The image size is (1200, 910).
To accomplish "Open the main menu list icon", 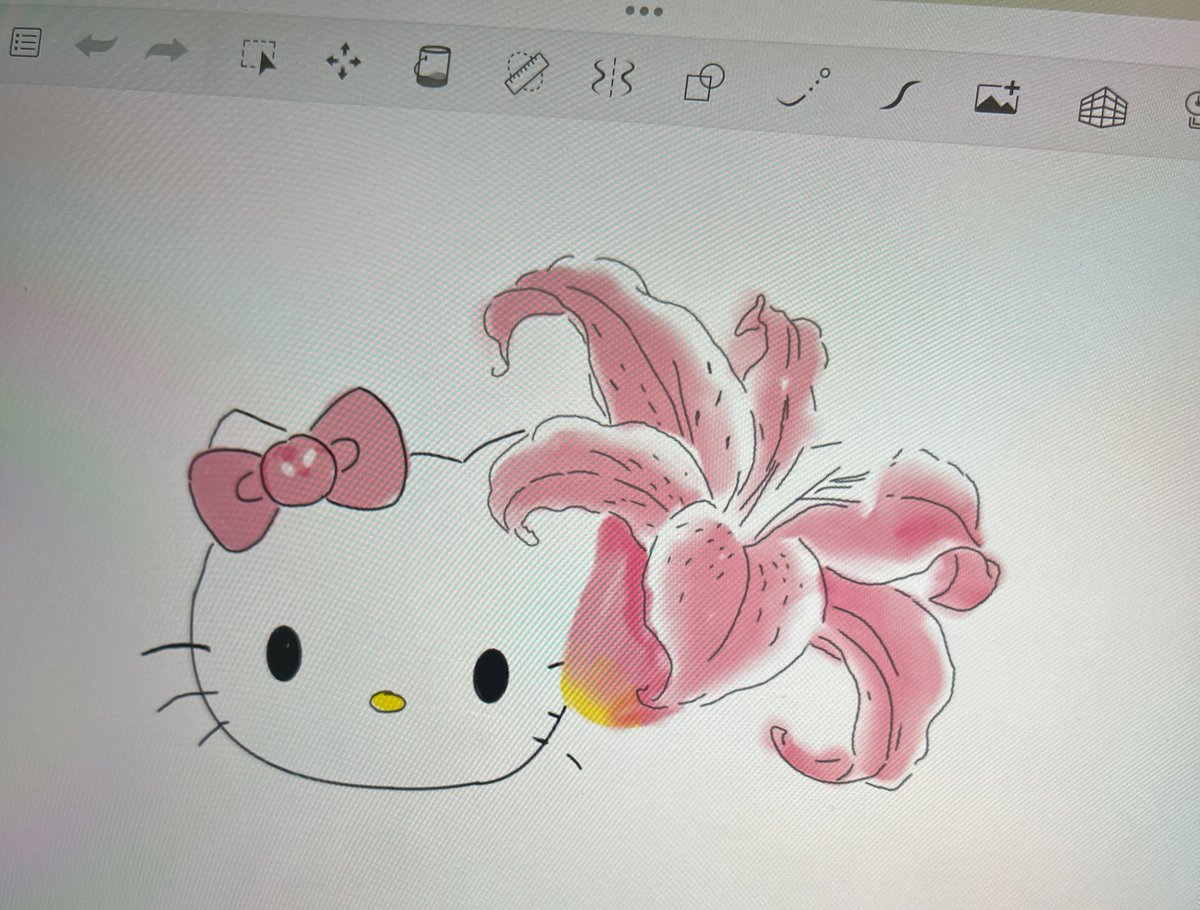I will (24, 43).
